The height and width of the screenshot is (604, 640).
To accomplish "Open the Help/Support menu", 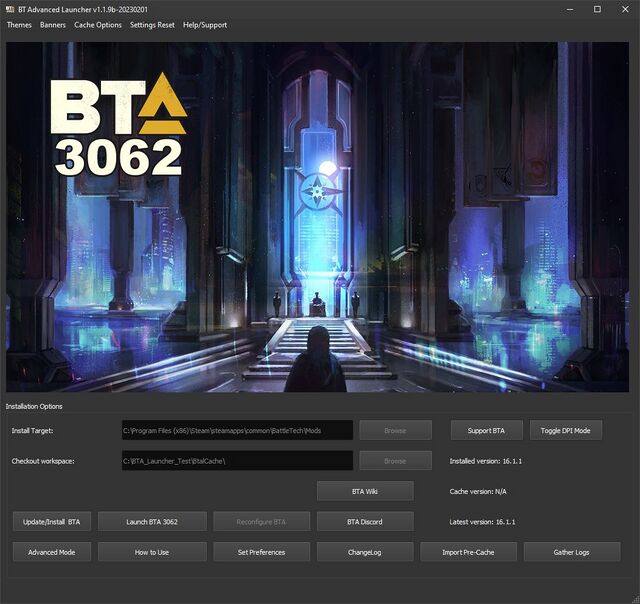I will pyautogui.click(x=205, y=25).
